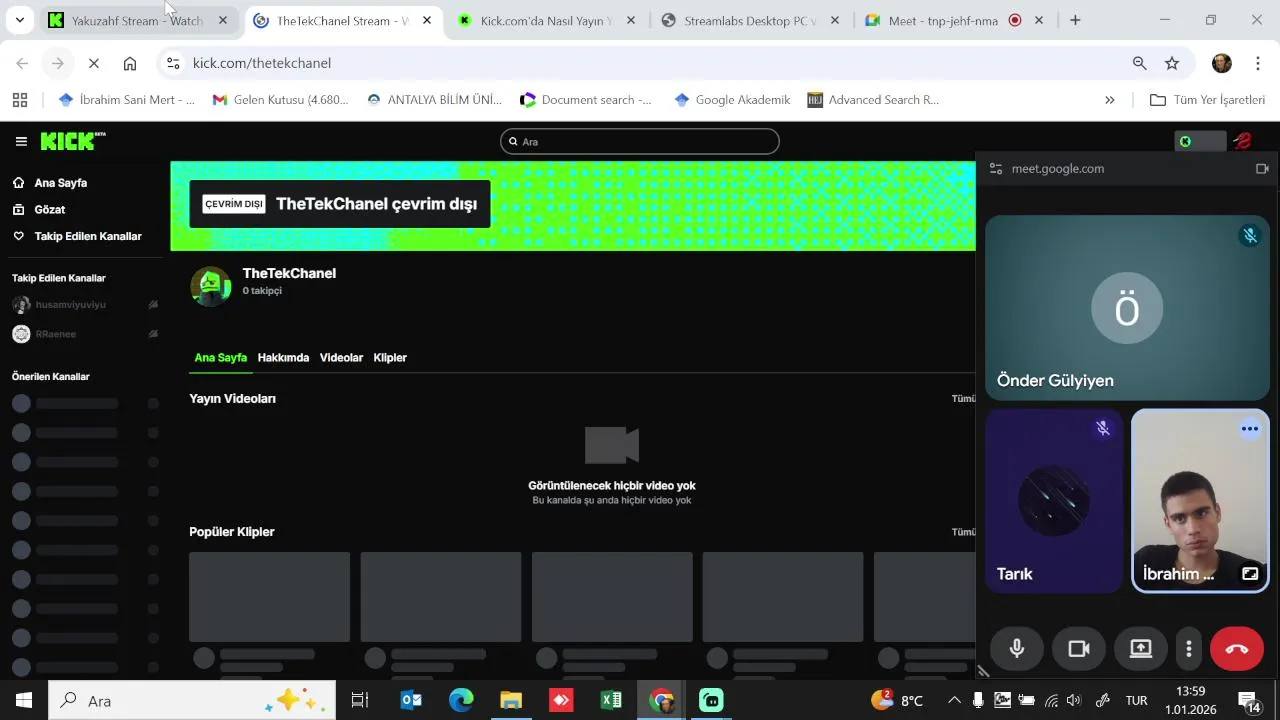Click Tarık's participant tile

tap(1054, 501)
